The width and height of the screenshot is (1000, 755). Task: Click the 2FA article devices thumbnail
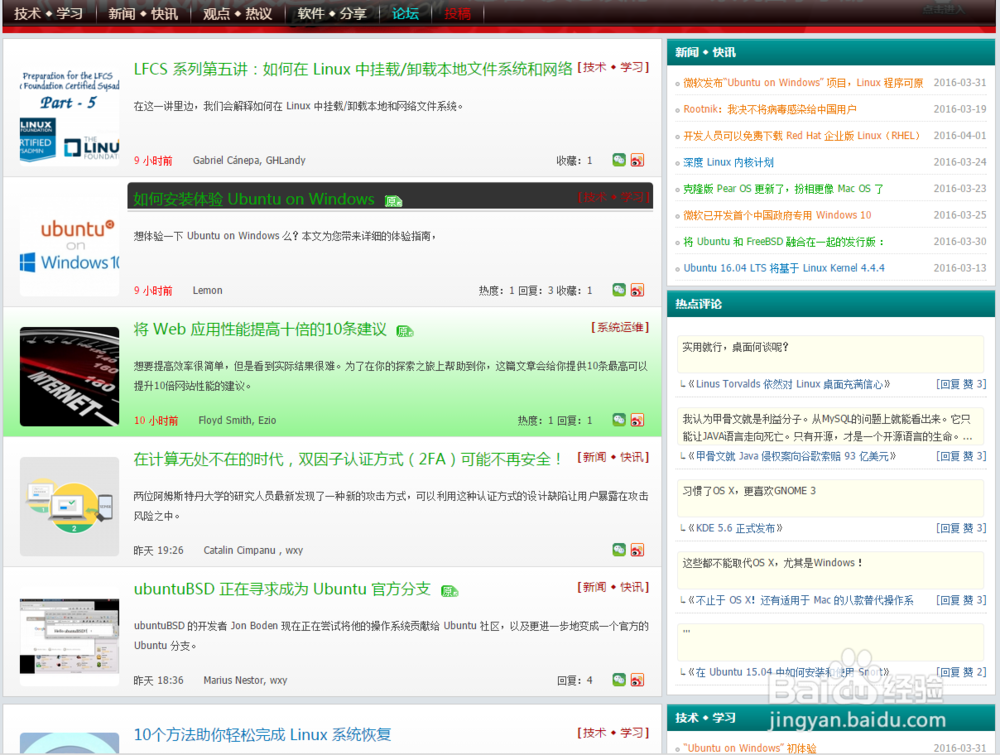coord(70,506)
